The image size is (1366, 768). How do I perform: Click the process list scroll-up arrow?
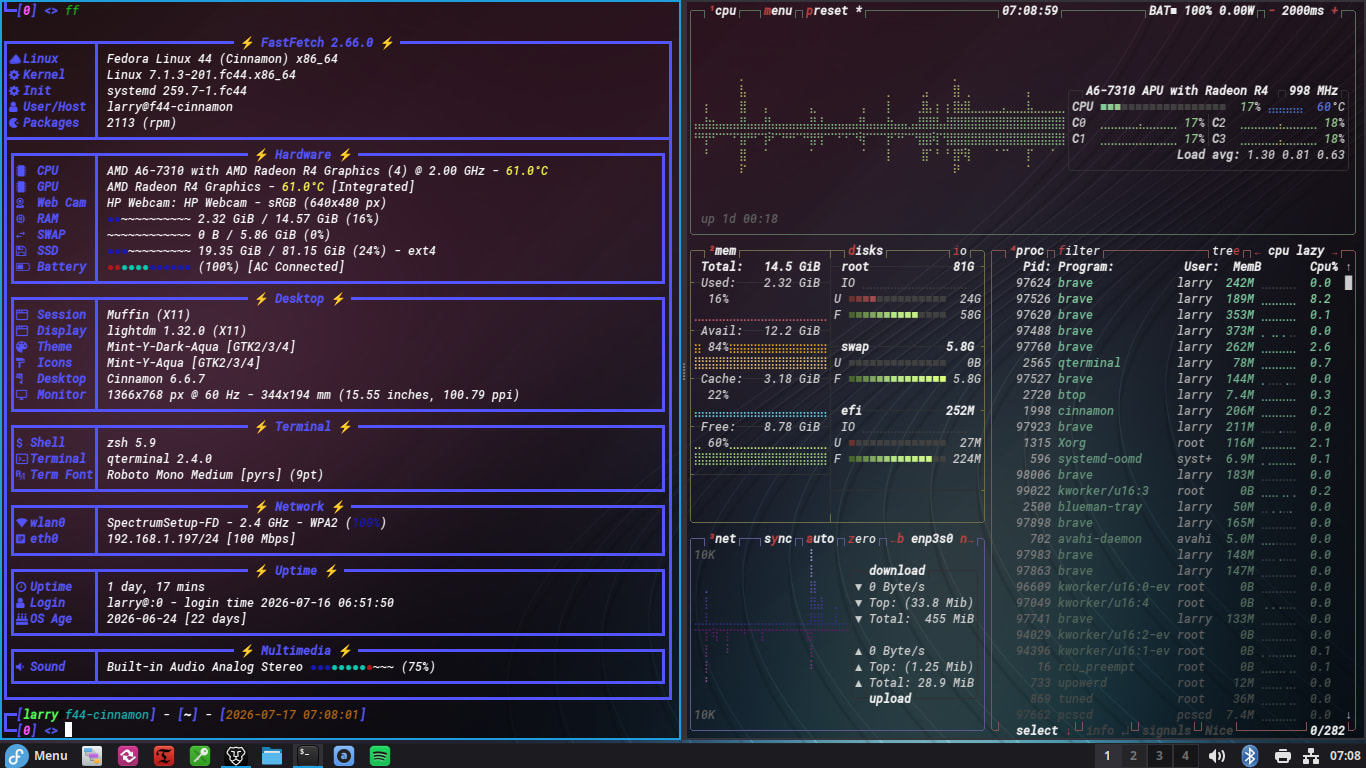tap(1348, 267)
